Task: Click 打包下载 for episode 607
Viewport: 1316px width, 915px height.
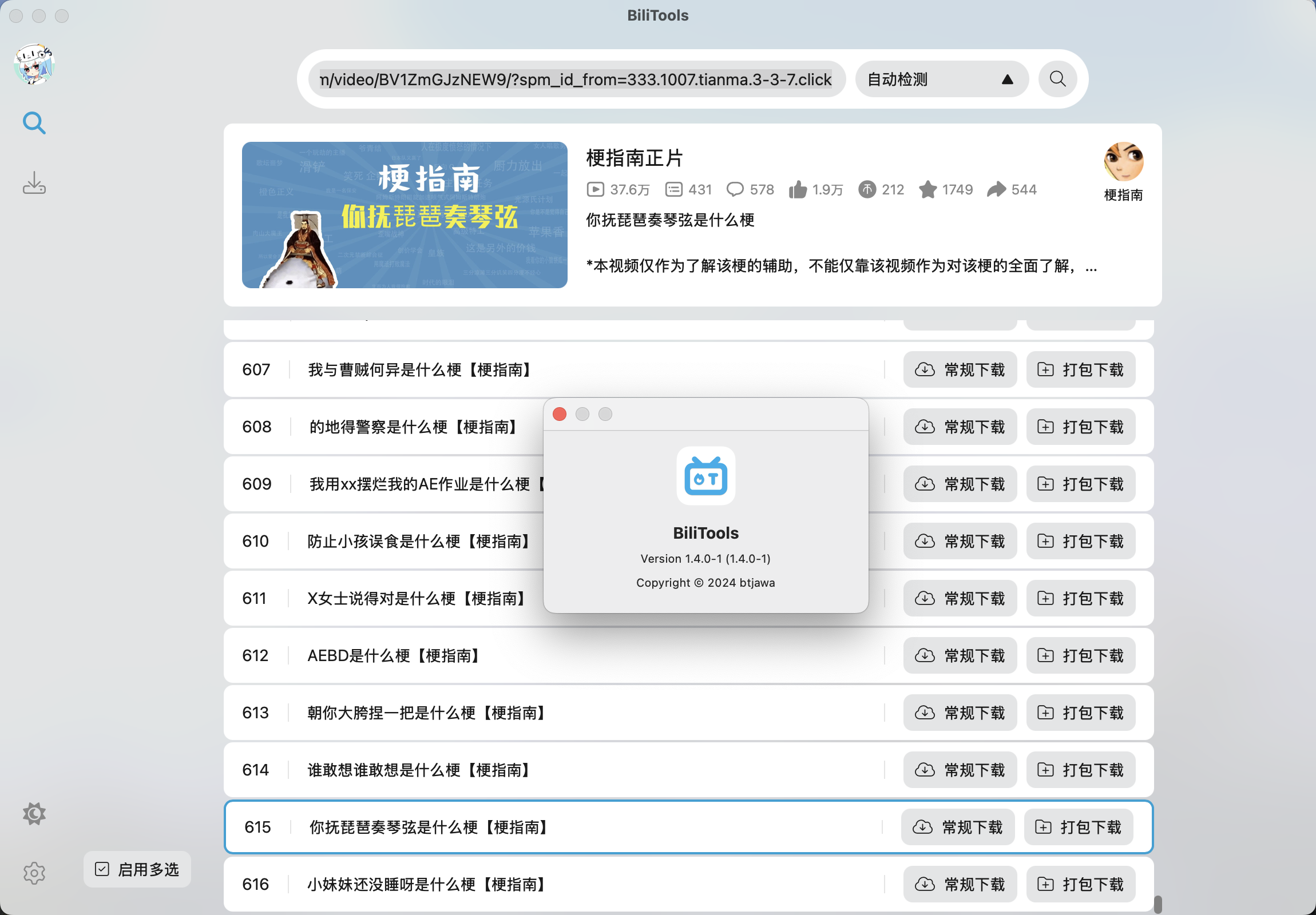Action: pyautogui.click(x=1080, y=369)
